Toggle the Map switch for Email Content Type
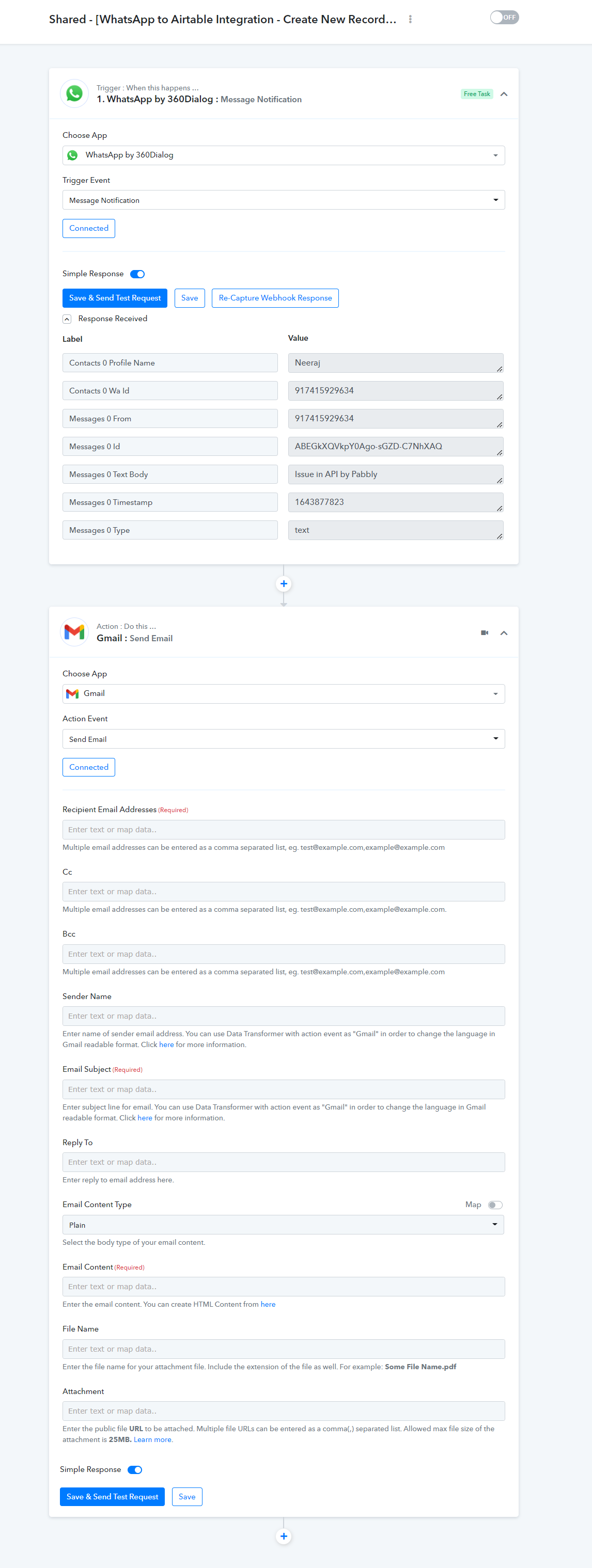This screenshot has width=592, height=1568. click(495, 1205)
